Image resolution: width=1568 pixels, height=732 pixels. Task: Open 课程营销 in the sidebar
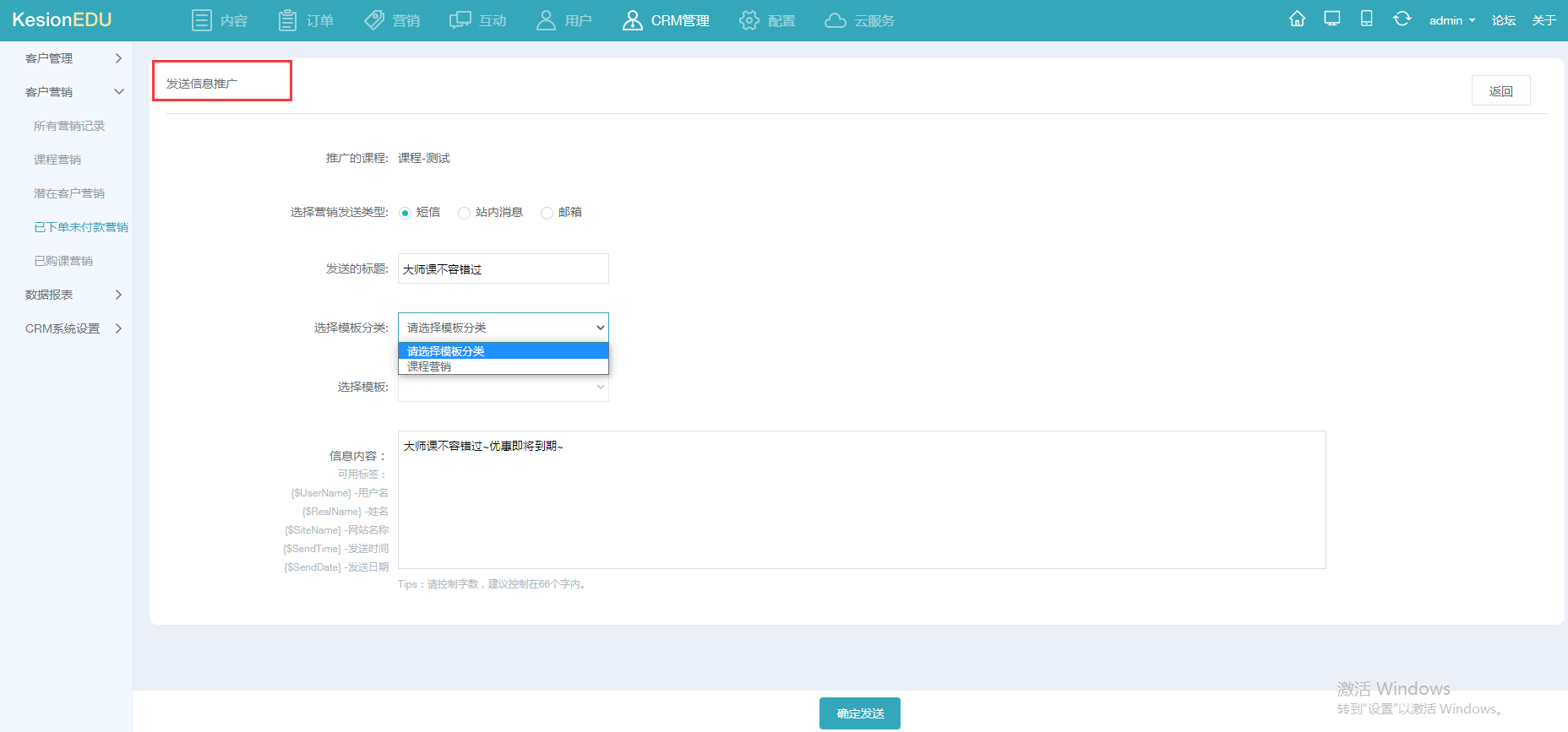[x=57, y=160]
